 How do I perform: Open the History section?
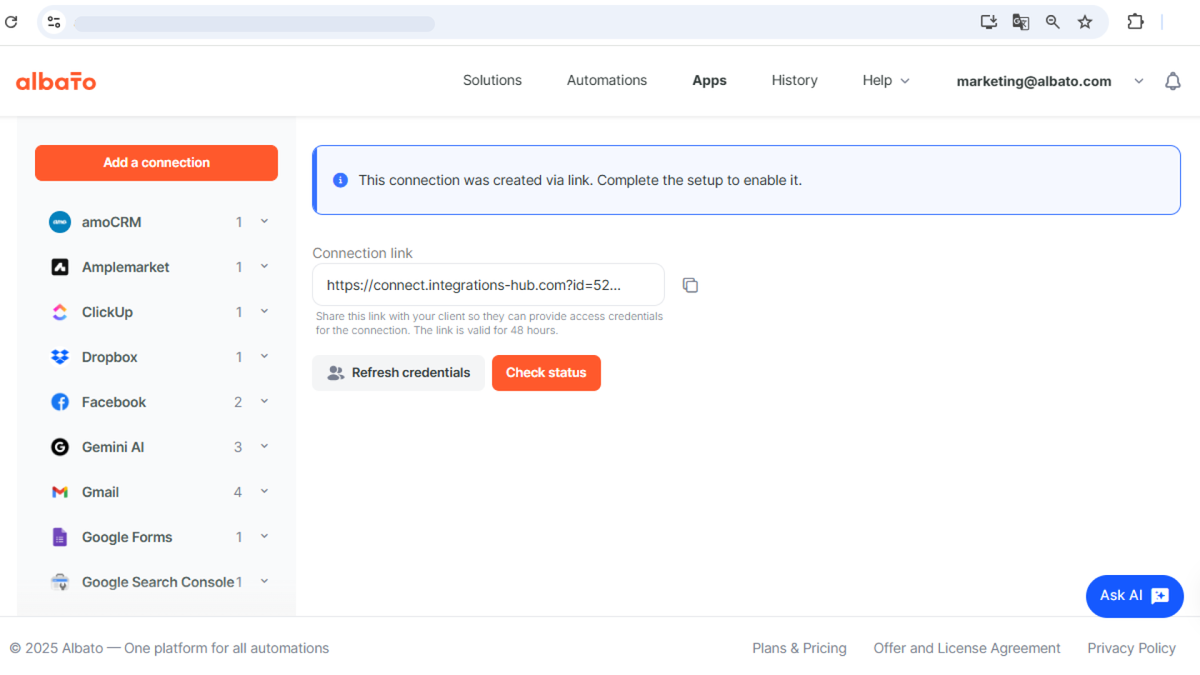coord(794,80)
